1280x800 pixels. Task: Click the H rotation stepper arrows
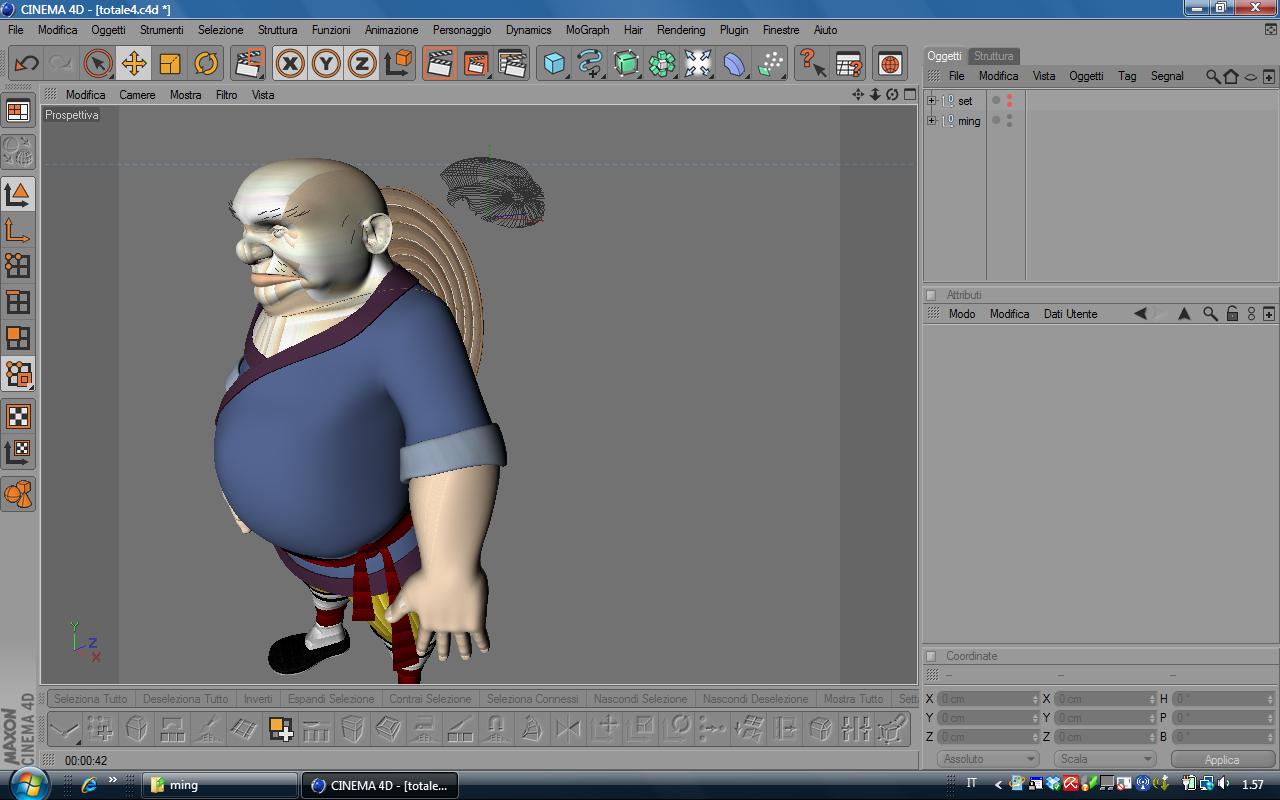[x=1270, y=699]
